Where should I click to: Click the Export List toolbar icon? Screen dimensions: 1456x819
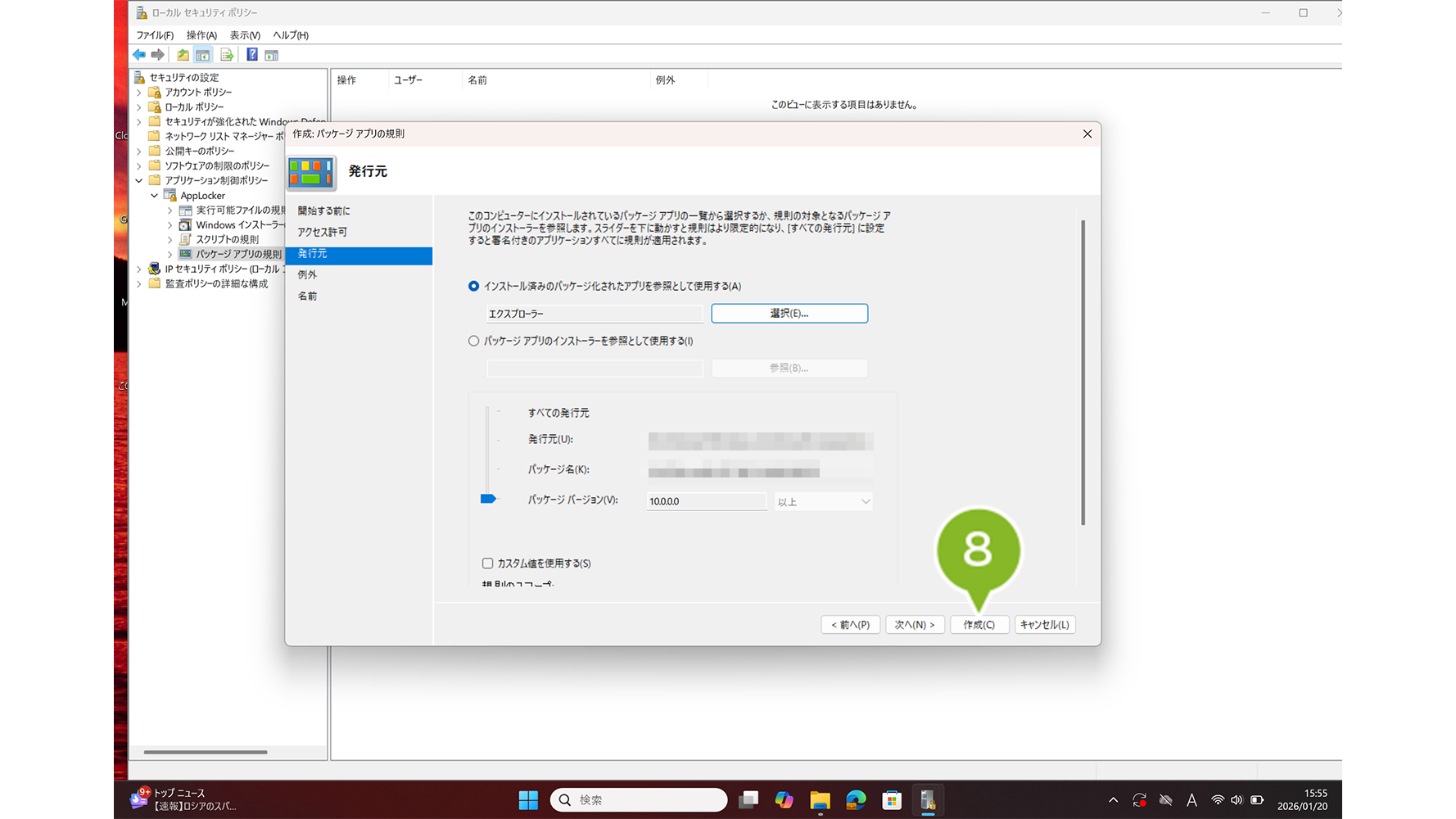tap(227, 55)
